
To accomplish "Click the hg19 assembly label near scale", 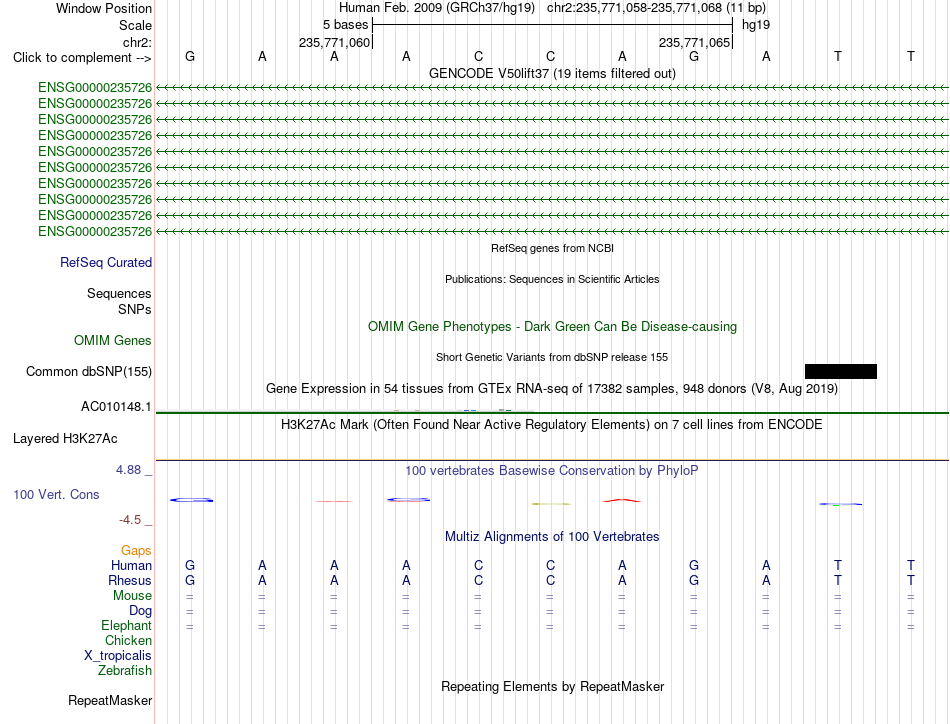I will tap(756, 25).
